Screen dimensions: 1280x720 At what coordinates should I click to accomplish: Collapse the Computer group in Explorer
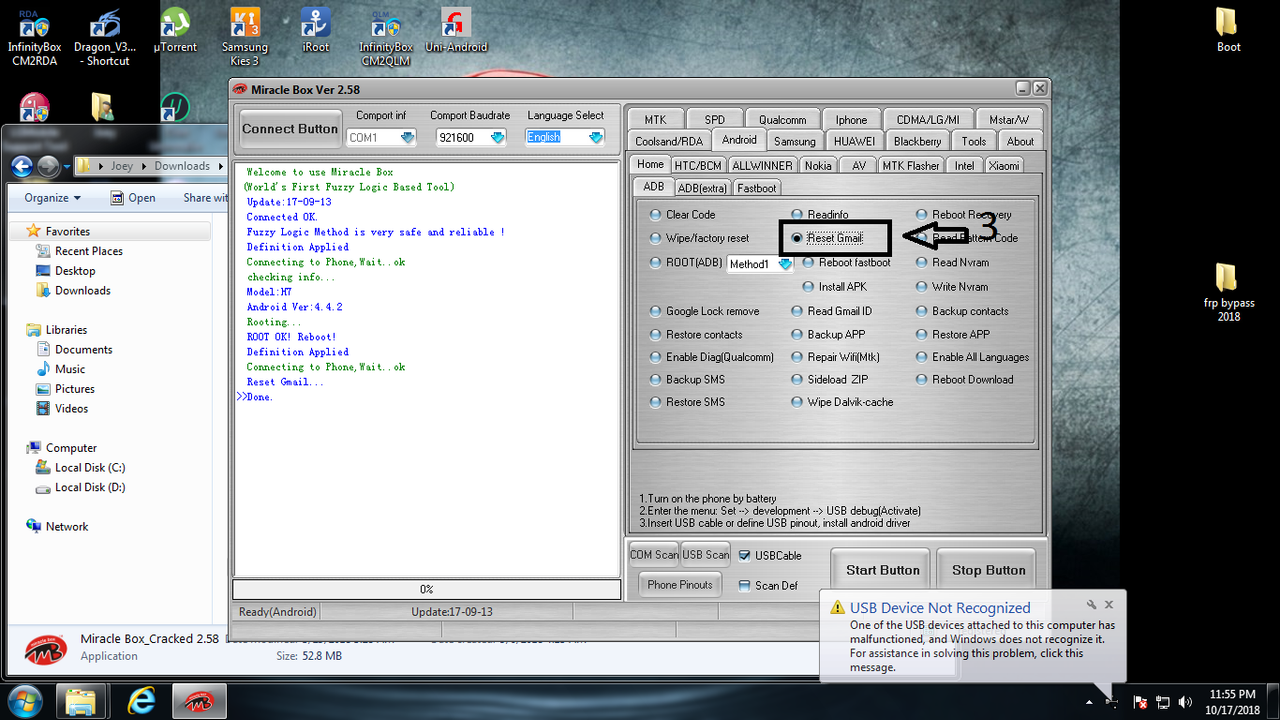(x=17, y=448)
